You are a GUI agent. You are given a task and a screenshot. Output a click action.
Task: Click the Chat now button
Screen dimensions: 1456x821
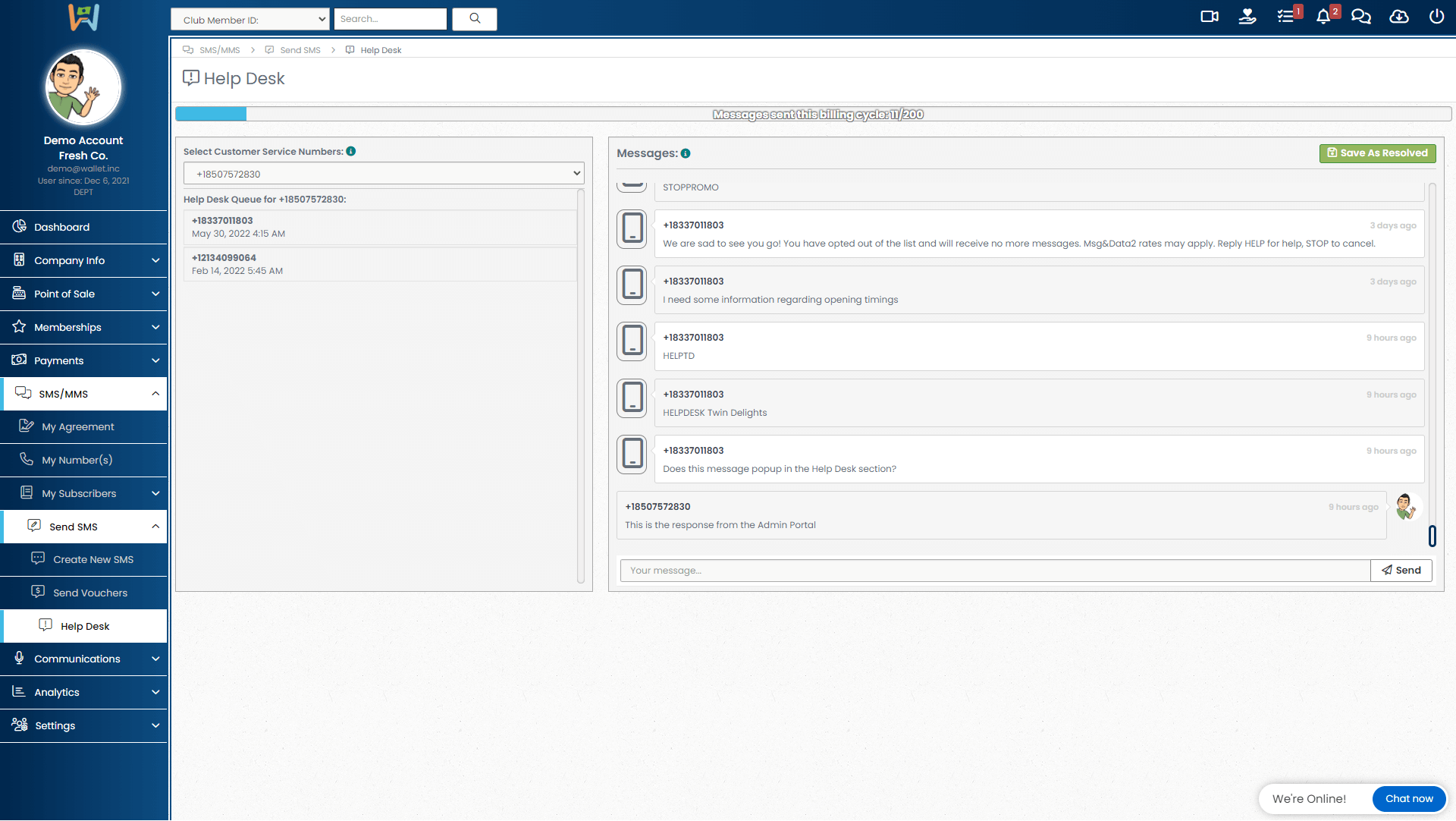pos(1408,798)
